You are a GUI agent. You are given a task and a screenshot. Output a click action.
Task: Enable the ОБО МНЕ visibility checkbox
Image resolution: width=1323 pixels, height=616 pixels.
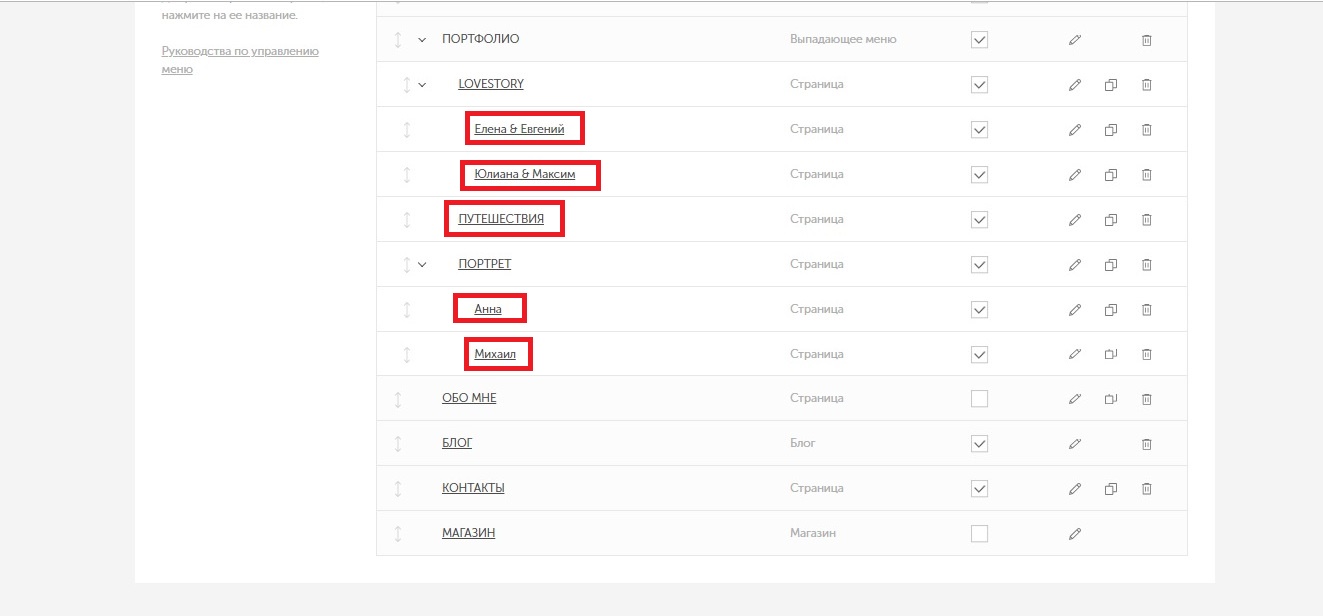pos(979,399)
